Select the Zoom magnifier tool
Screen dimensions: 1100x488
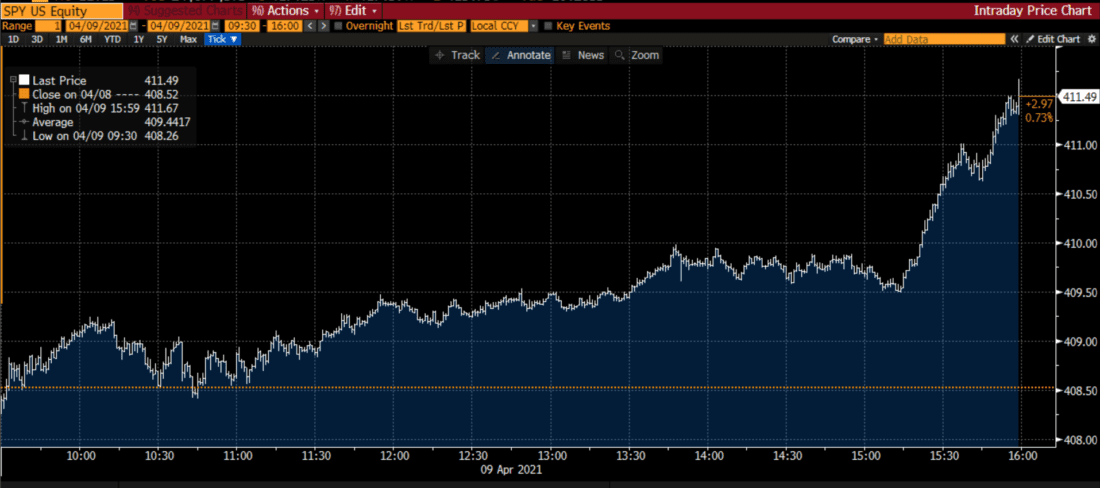636,55
